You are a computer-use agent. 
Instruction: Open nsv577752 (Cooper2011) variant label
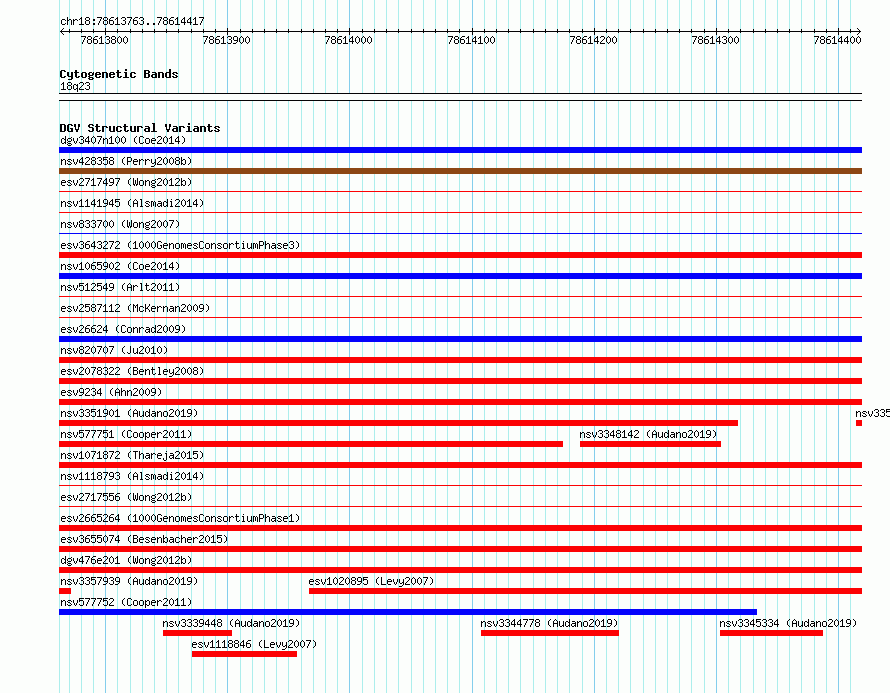click(126, 602)
